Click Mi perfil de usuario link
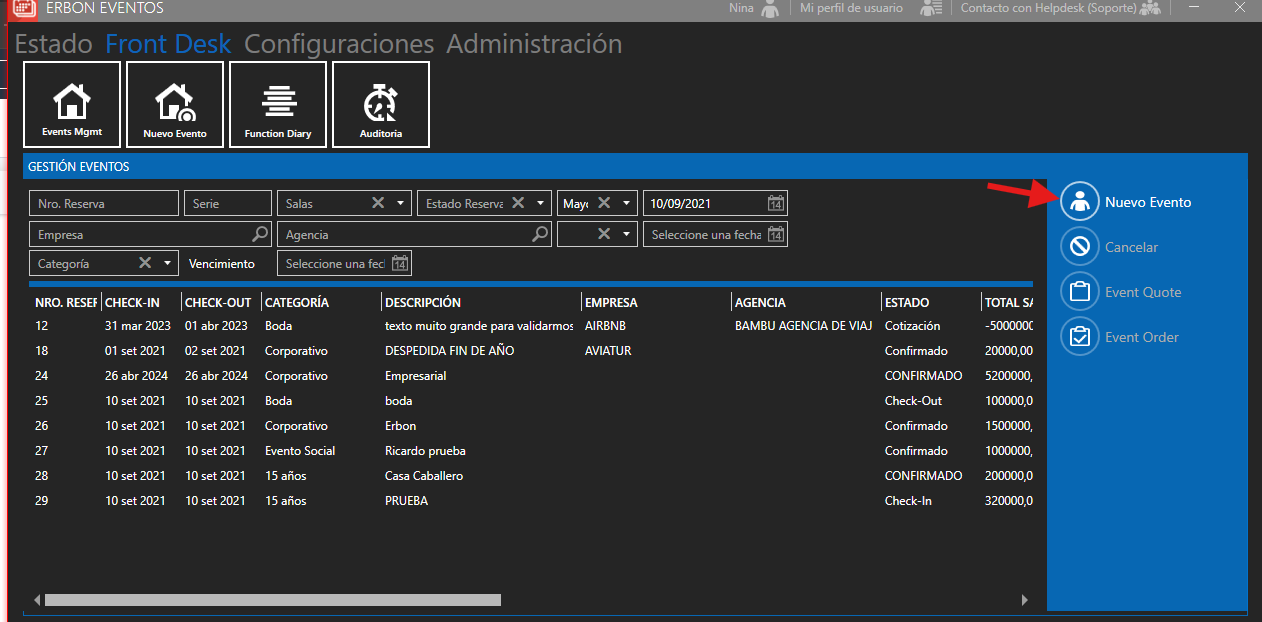1262x622 pixels. [x=851, y=8]
